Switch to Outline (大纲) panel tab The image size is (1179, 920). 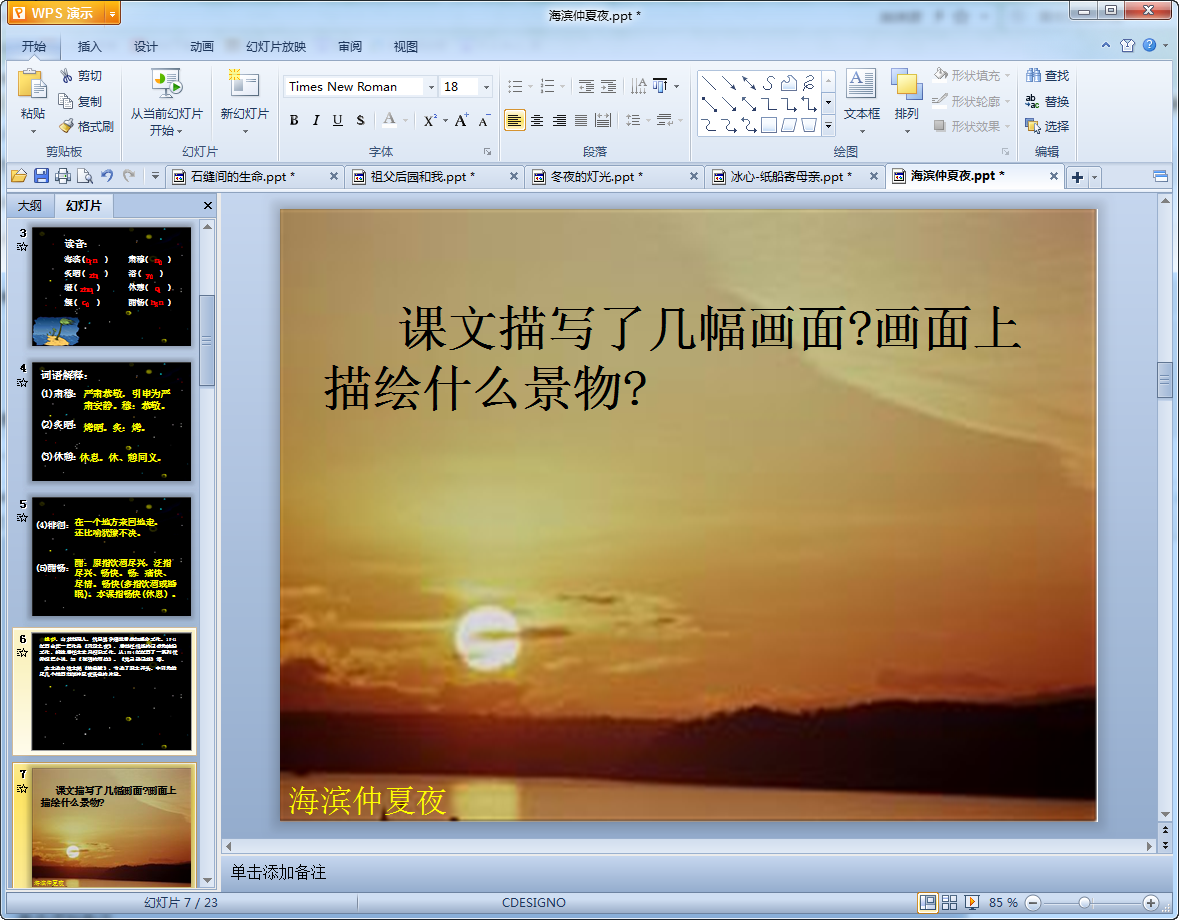30,205
